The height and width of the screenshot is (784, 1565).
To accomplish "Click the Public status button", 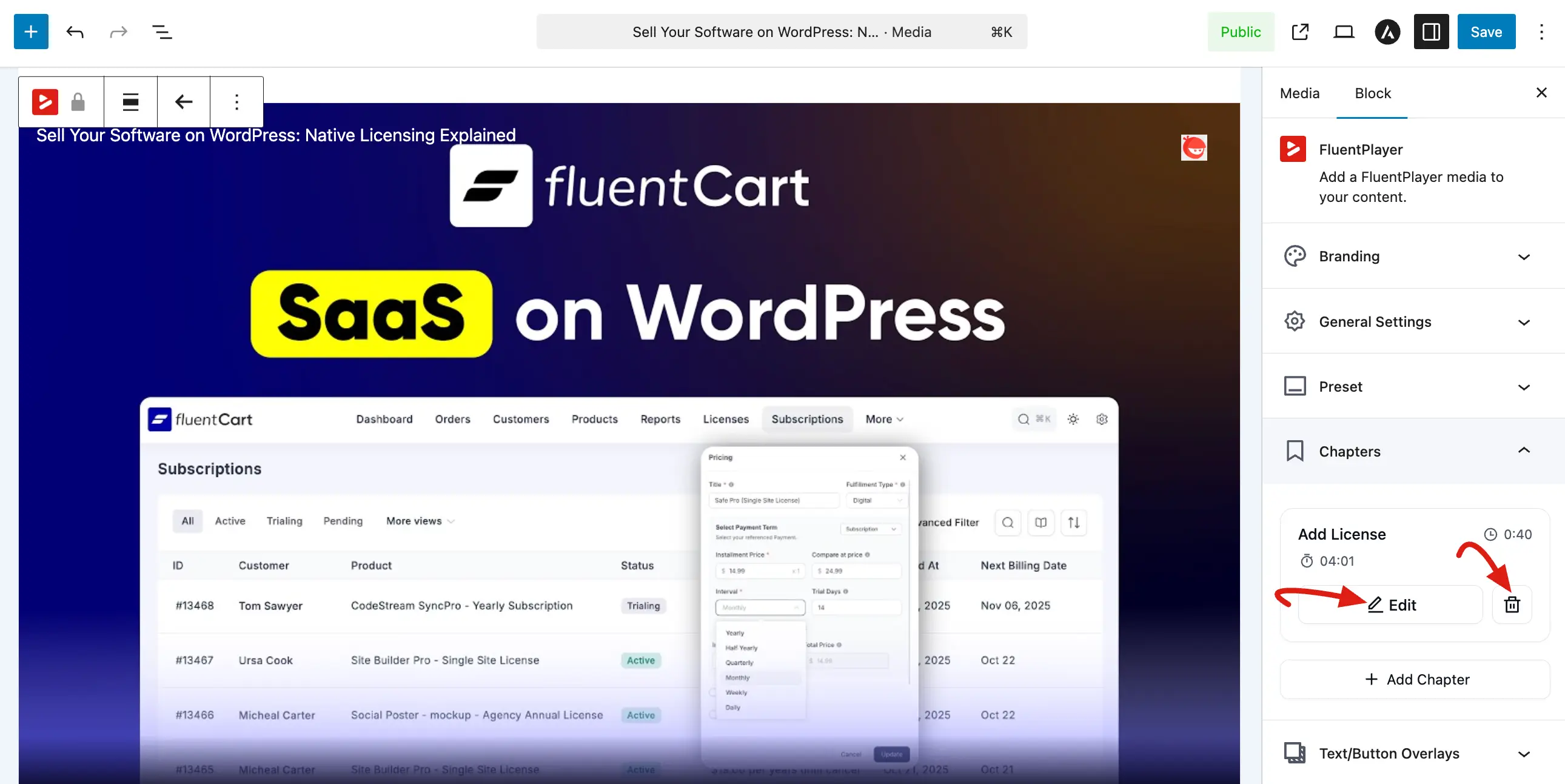I will 1241,32.
